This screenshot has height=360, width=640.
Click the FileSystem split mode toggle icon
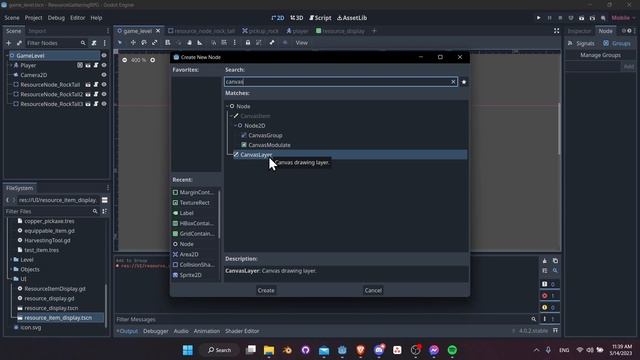[104, 200]
